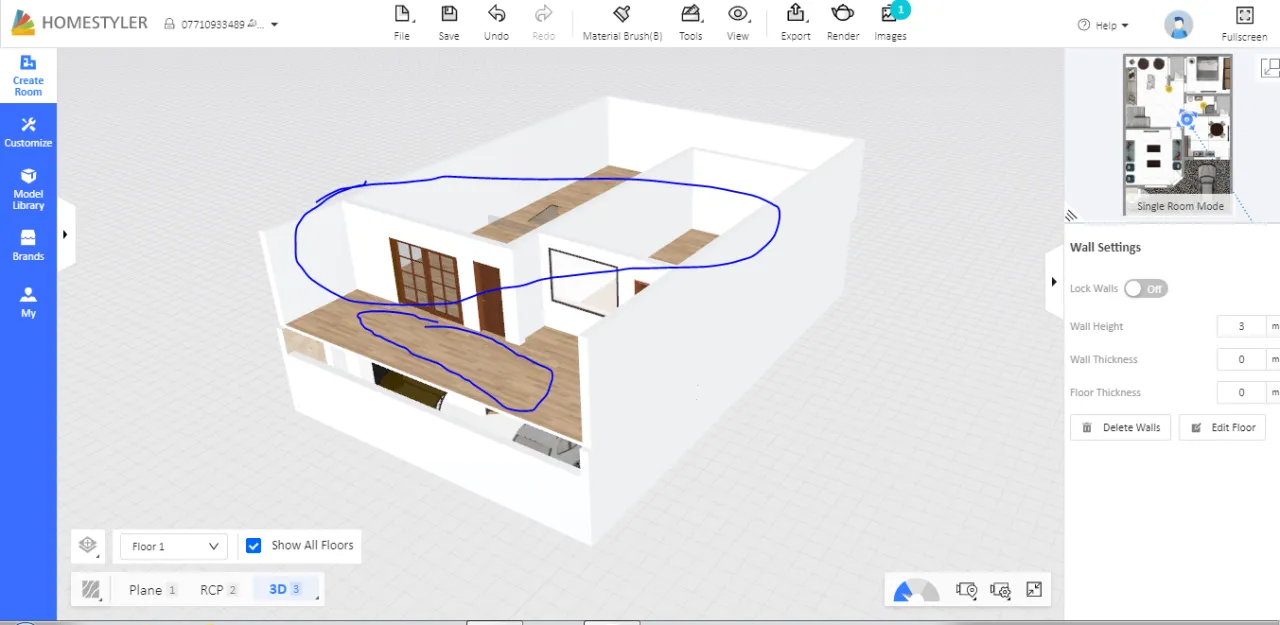
Task: Select the Material Brush tool
Action: [622, 15]
